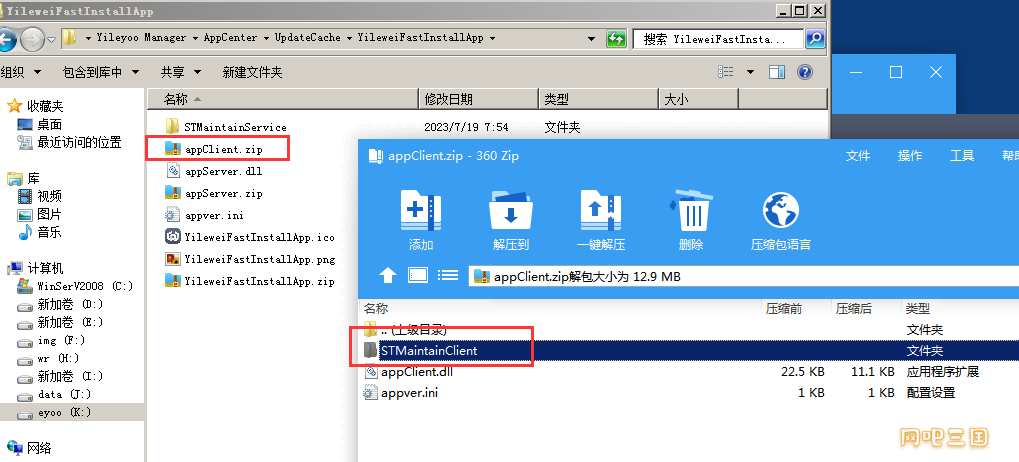
Task: Open the 工具 menu in 360 Zip
Action: (x=962, y=155)
